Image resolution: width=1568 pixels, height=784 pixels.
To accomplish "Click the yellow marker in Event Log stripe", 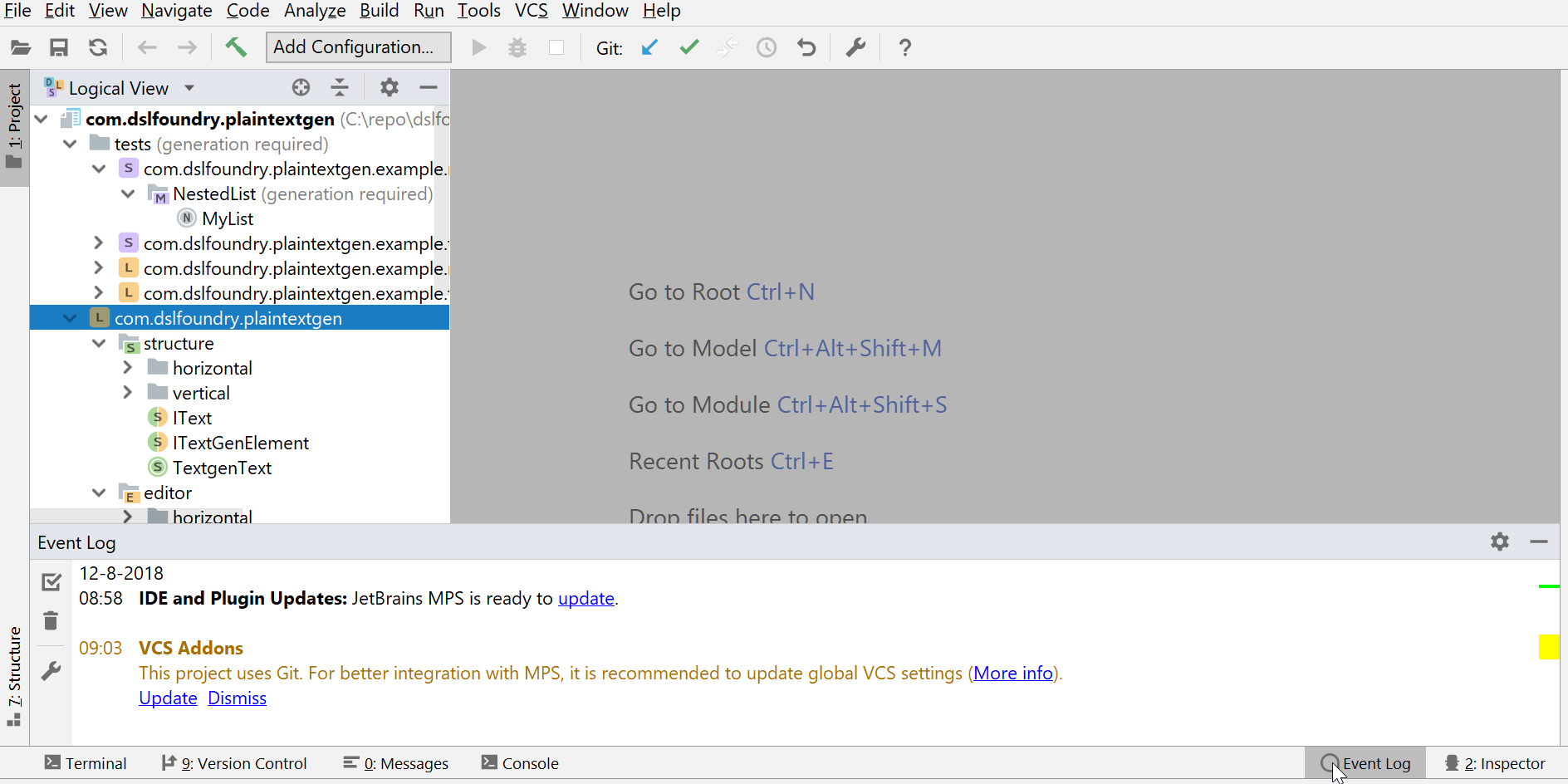I will click(x=1548, y=646).
